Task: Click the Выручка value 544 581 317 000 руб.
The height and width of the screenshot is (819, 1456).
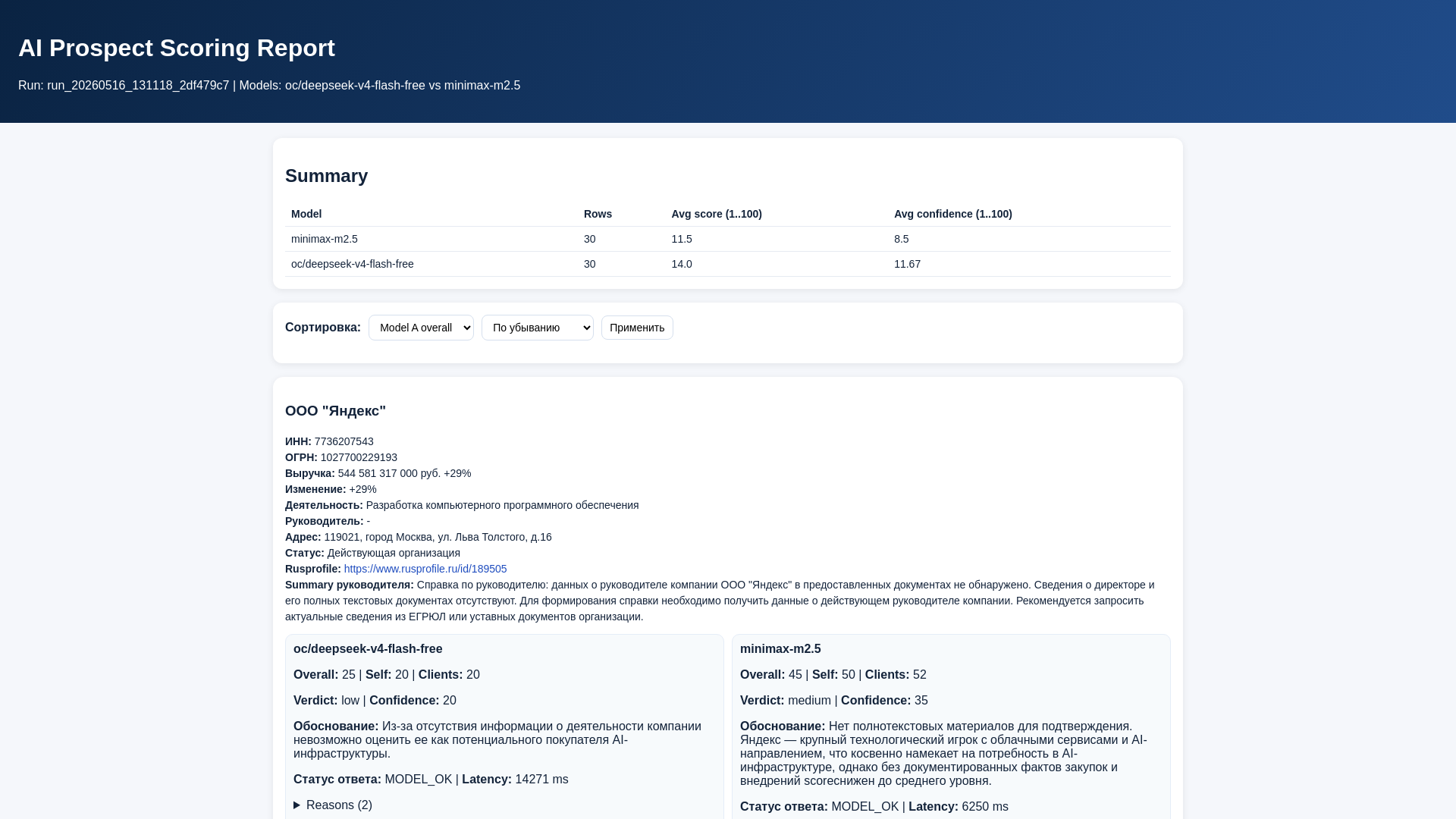Action: coord(389,473)
